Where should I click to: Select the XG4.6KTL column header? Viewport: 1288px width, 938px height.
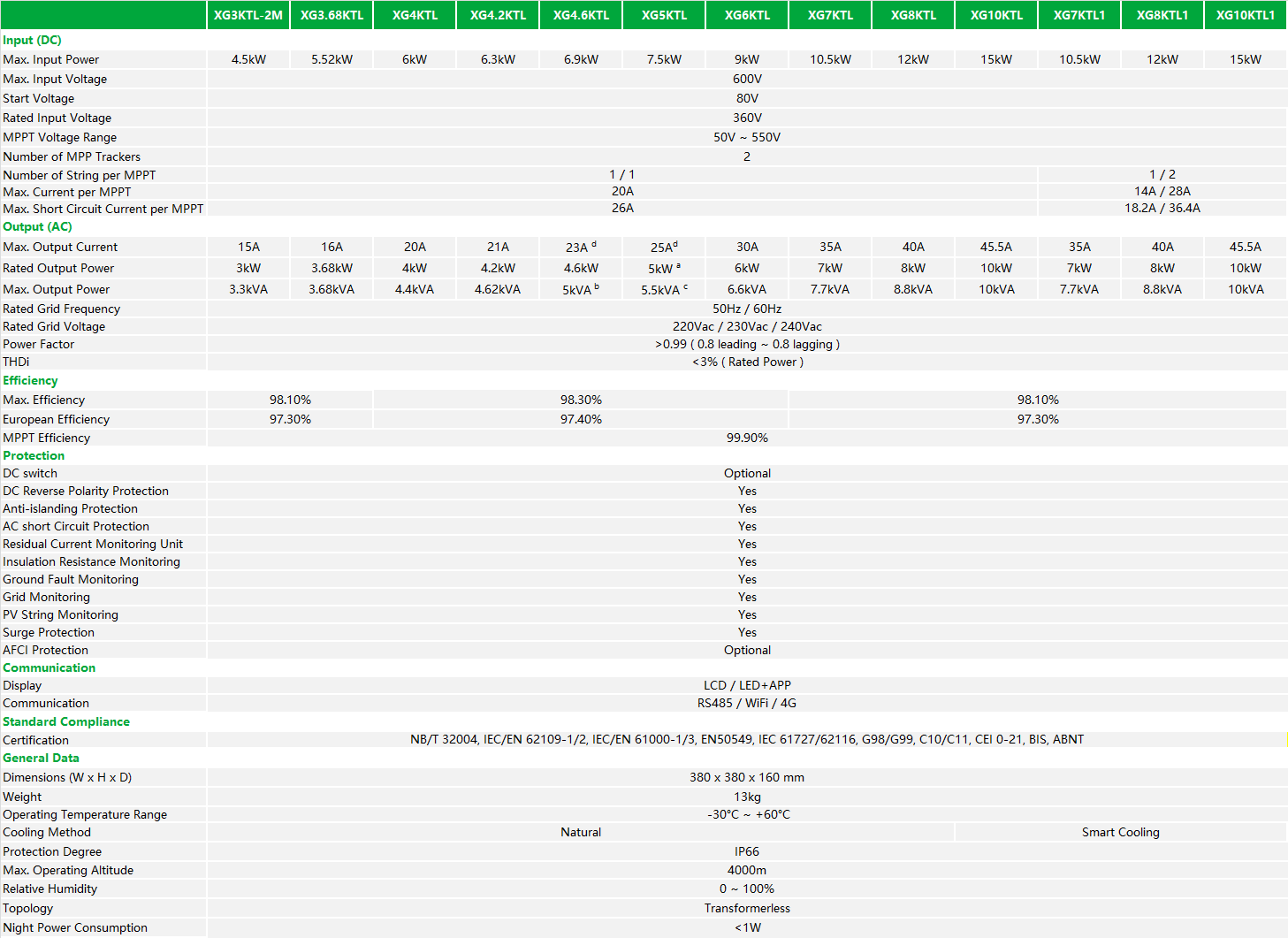581,15
